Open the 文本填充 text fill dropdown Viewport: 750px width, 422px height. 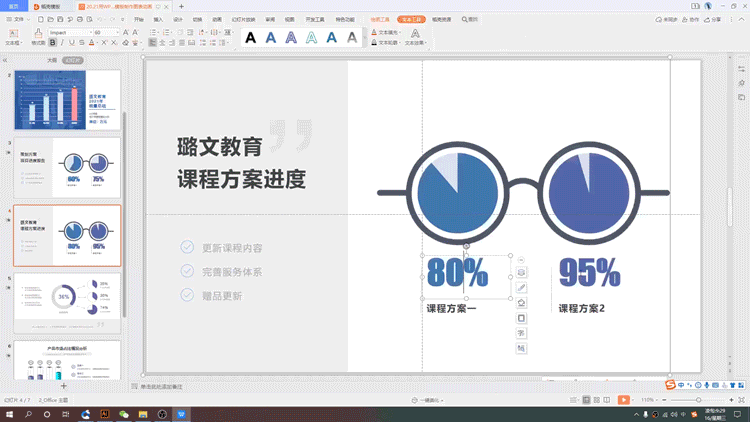[386, 33]
